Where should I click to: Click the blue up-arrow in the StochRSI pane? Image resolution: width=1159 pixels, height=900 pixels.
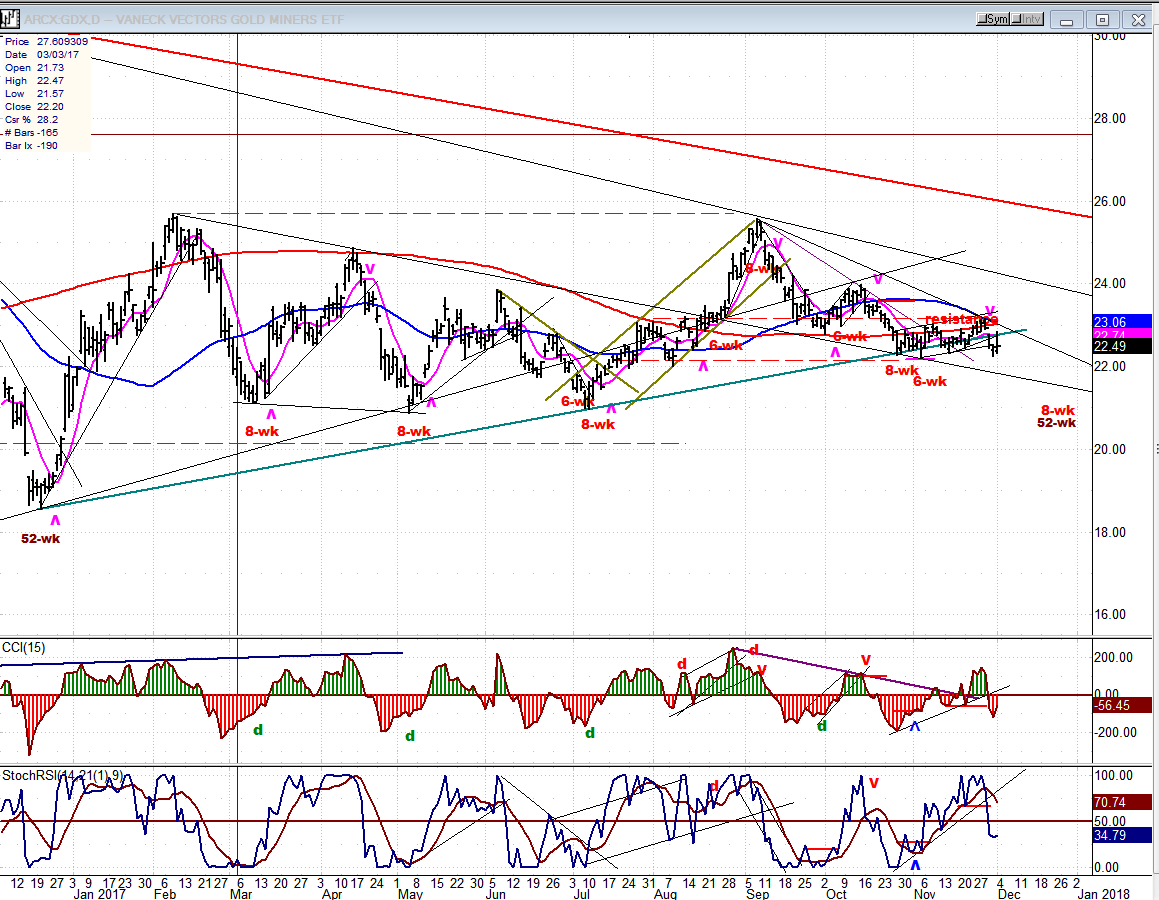click(915, 864)
